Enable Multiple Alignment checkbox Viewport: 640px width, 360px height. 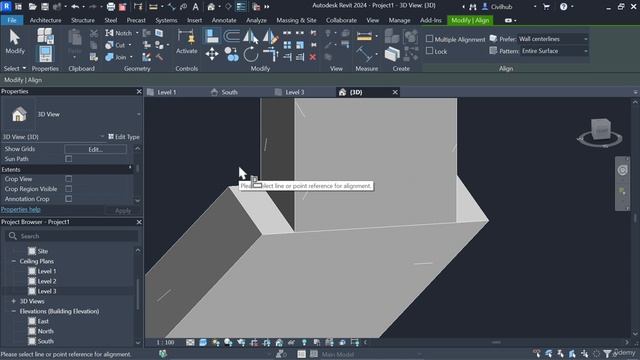point(429,39)
